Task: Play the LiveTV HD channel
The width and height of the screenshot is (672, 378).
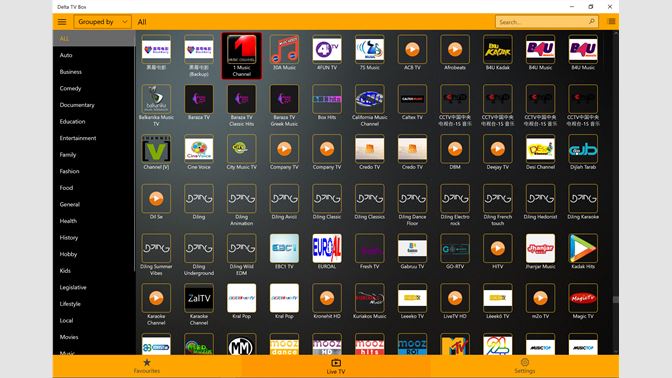Action: coord(455,301)
